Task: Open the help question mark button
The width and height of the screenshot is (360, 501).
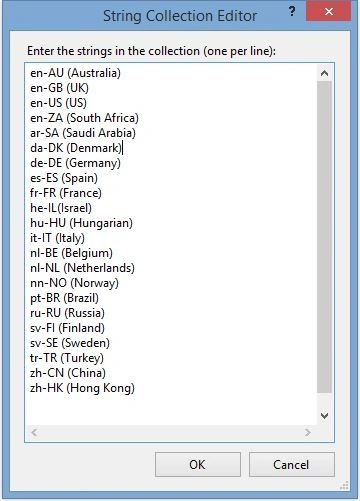Action: tap(292, 11)
